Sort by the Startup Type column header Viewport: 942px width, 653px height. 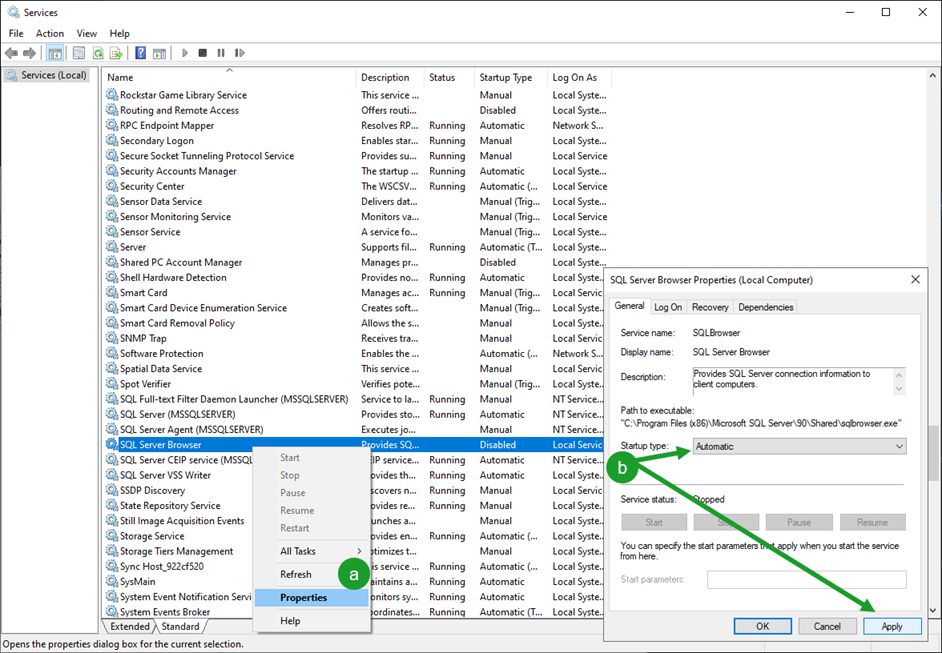tap(511, 77)
